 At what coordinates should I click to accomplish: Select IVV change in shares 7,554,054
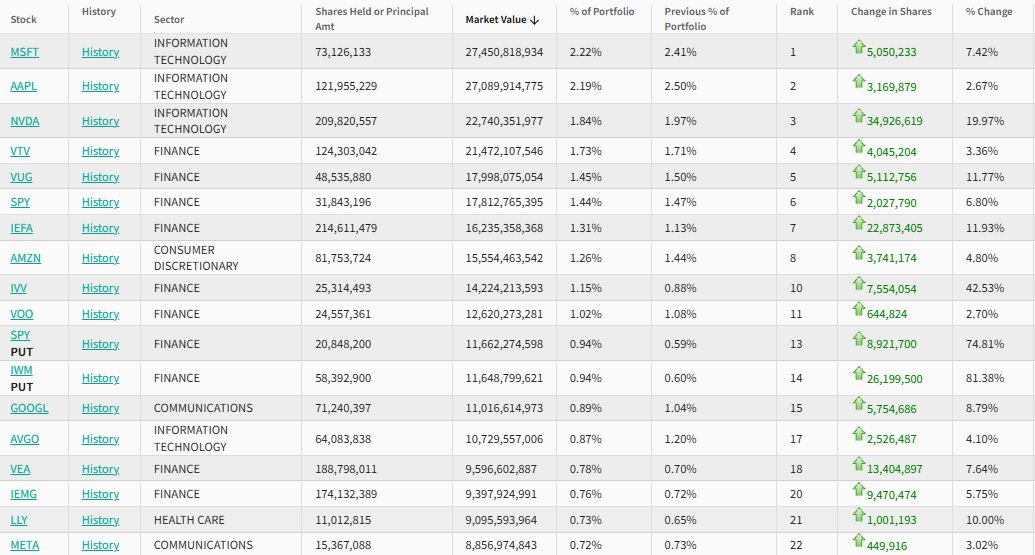[x=892, y=289]
